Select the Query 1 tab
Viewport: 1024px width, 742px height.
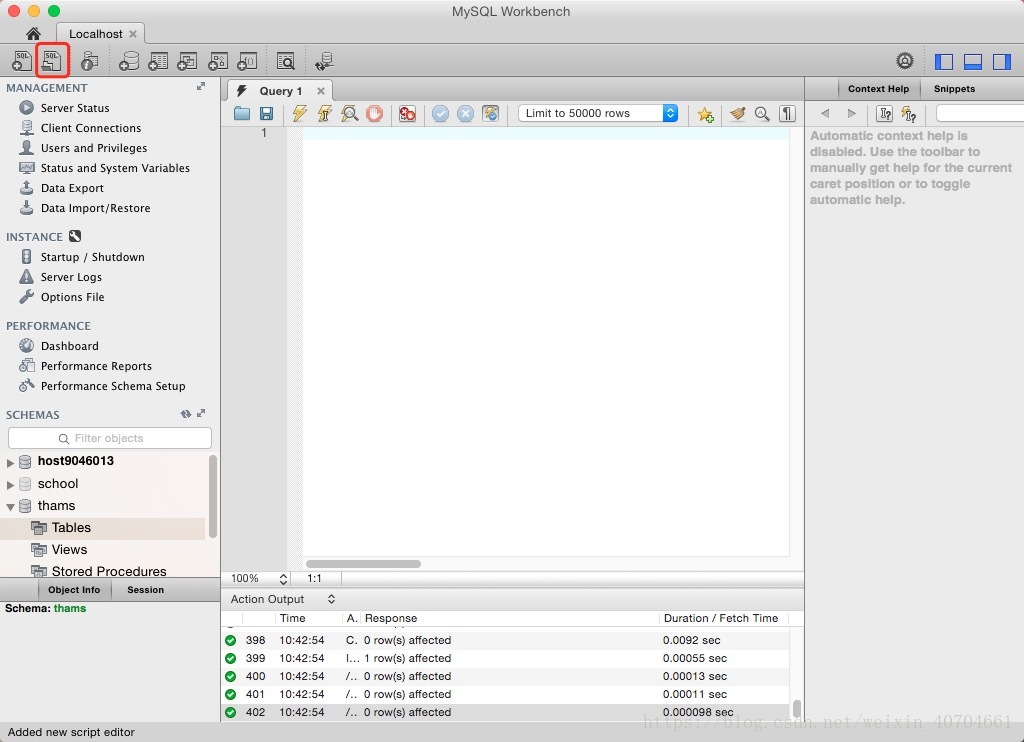click(281, 91)
